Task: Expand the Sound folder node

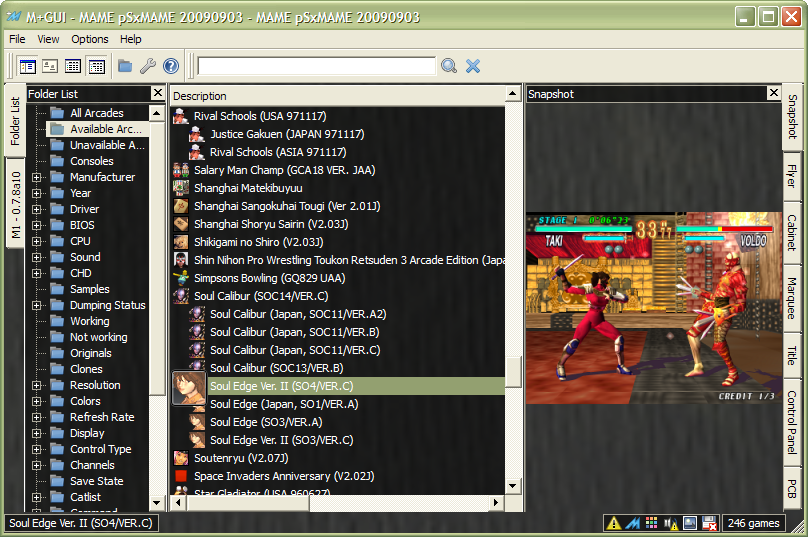Action: pyautogui.click(x=36, y=257)
